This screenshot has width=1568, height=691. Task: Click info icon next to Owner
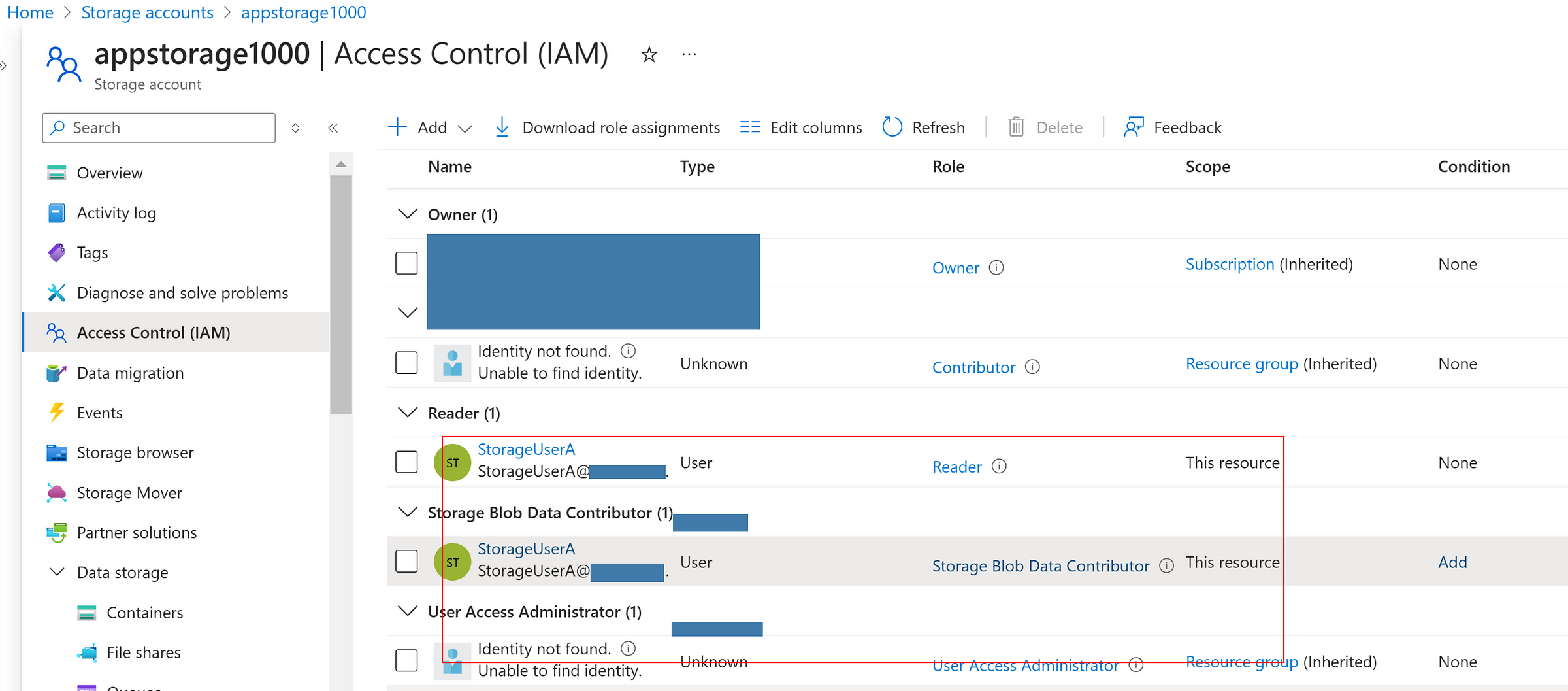(996, 267)
